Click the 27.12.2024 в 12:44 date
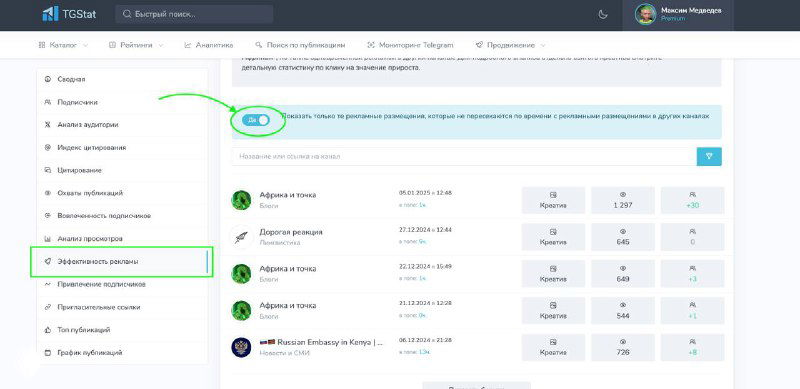800x389 pixels. 425,230
